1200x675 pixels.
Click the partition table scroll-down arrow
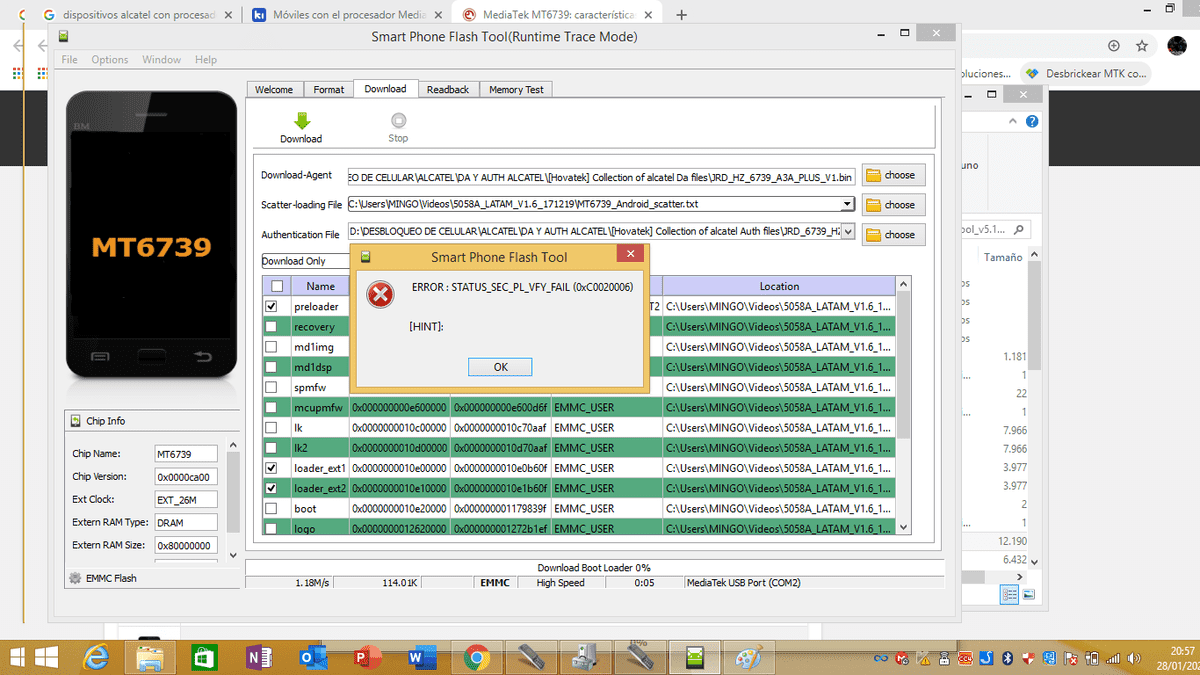click(x=904, y=527)
